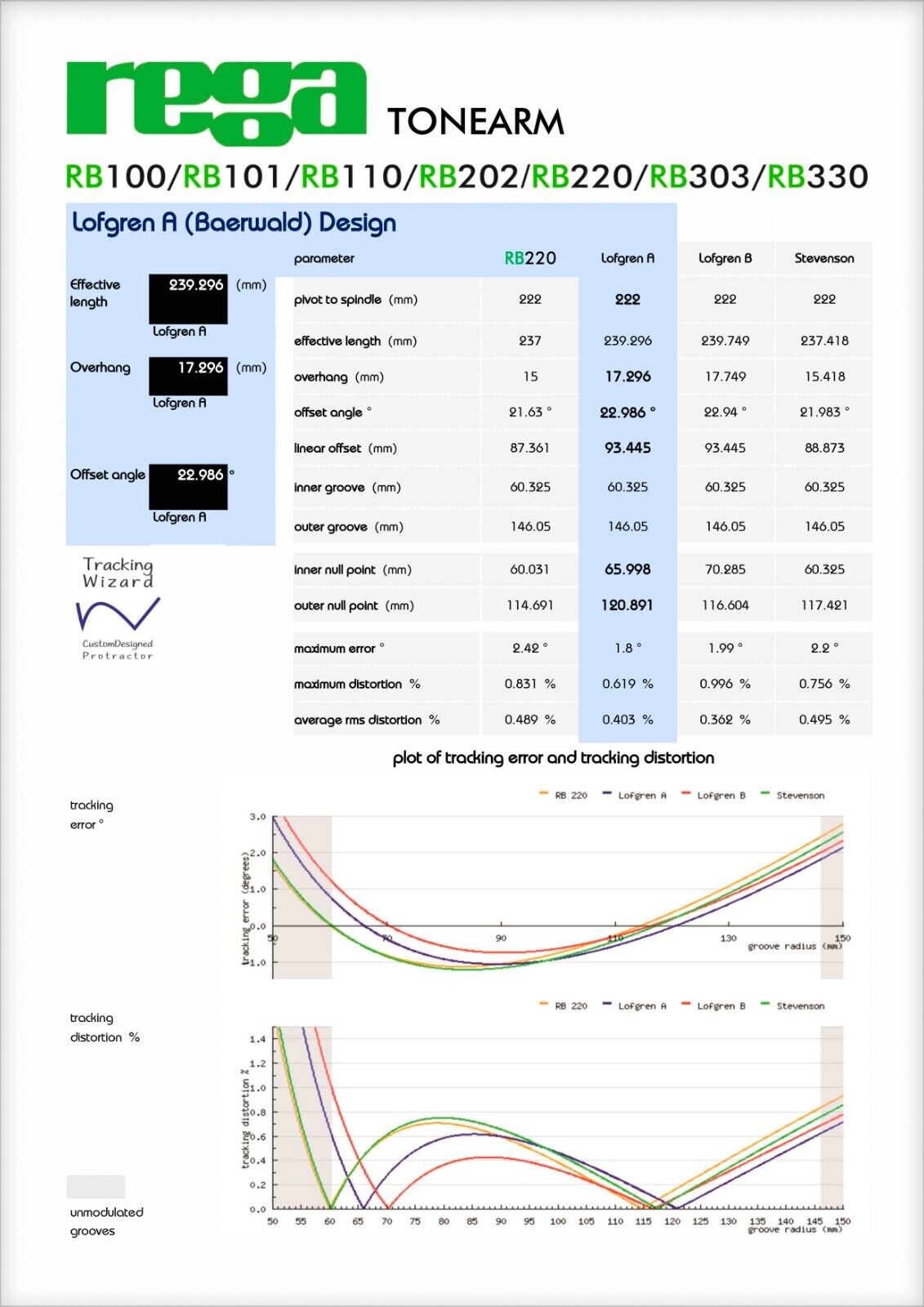Click Stevenson legend in tracking distortion plot
This screenshot has width=924, height=1307.
click(792, 1006)
